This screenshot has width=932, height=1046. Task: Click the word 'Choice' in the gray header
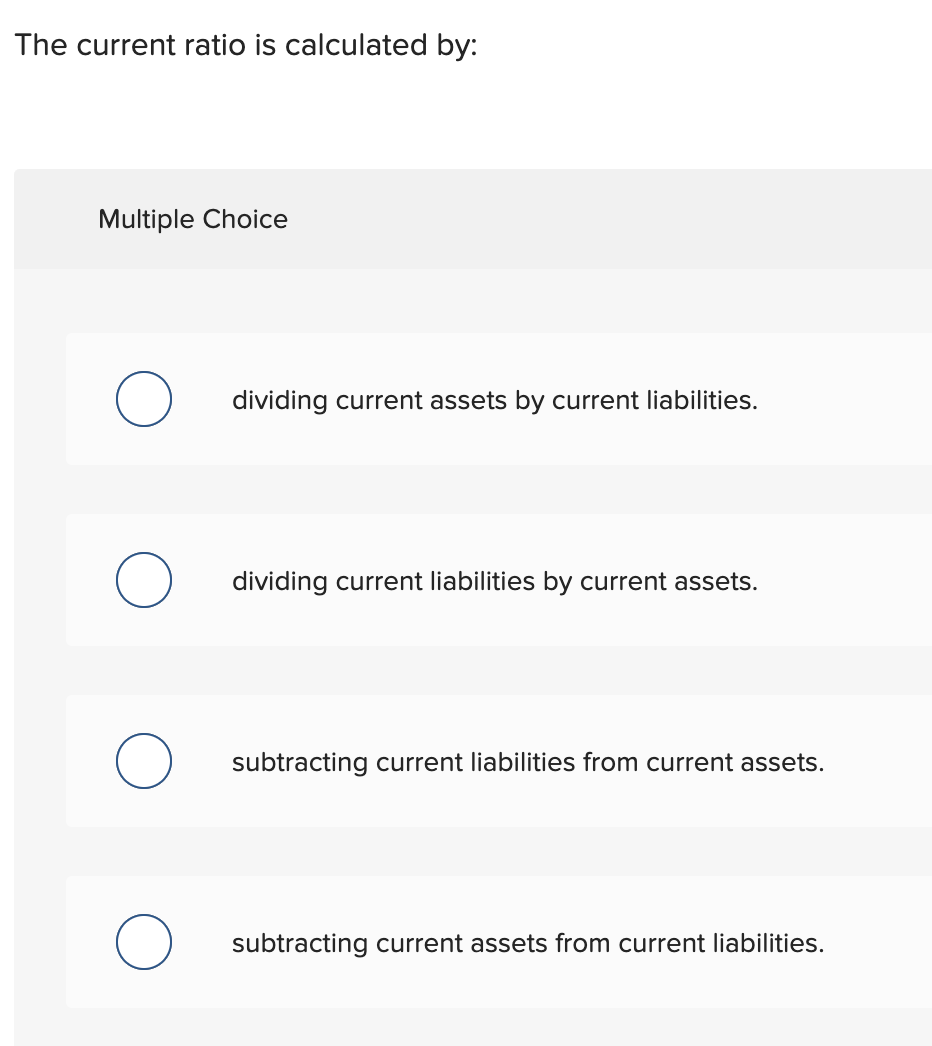[x=245, y=220]
